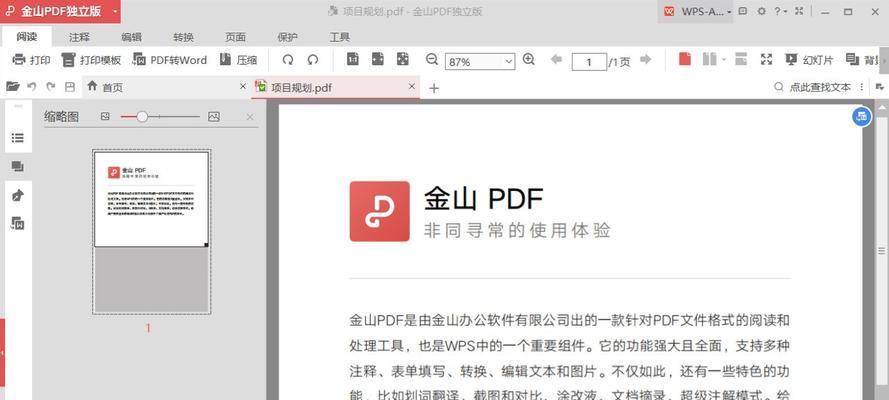Select the red single-page view mode
The height and width of the screenshot is (400, 889).
[x=685, y=59]
